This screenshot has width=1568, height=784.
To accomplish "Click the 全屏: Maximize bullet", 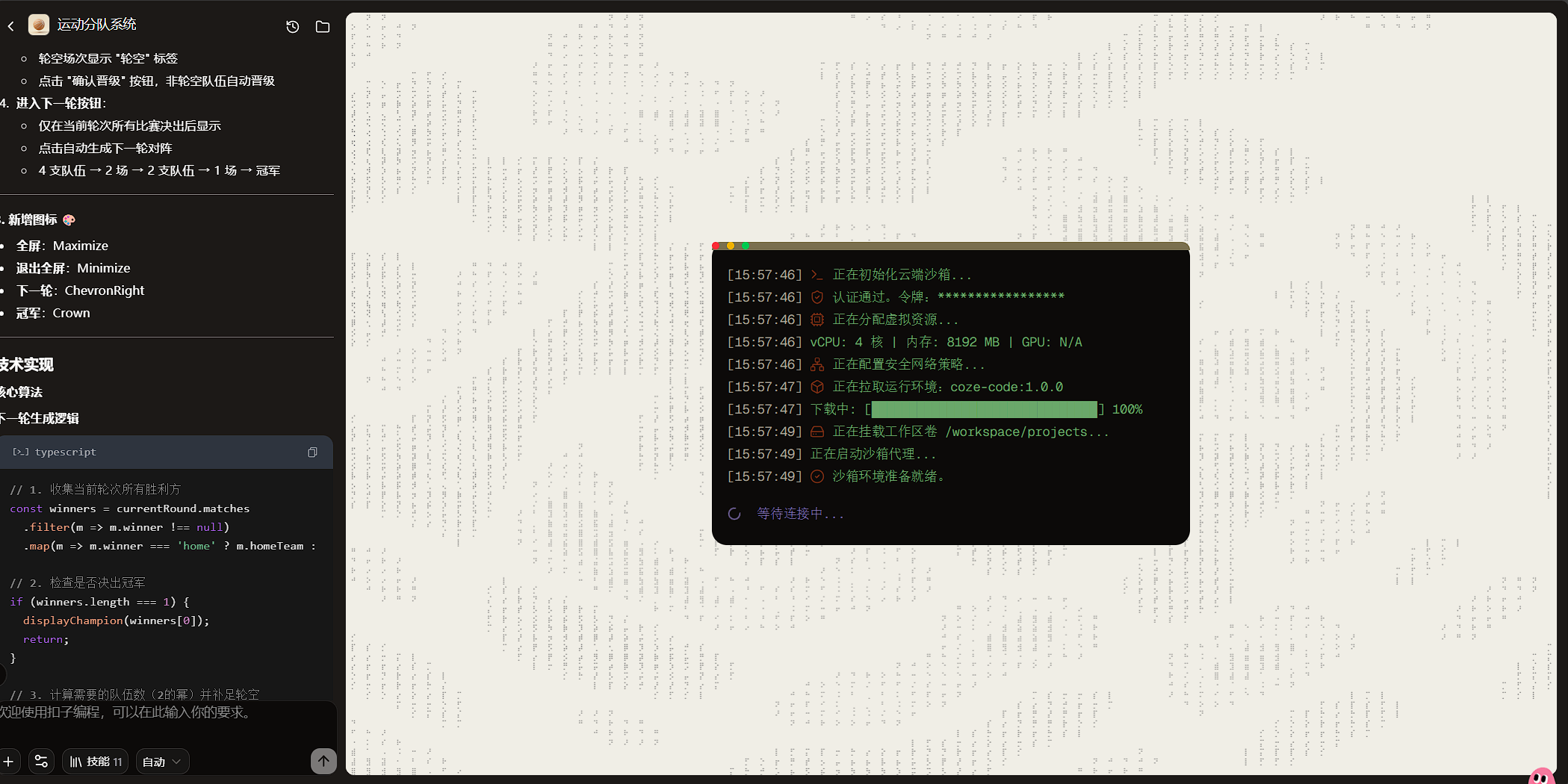I will coord(62,246).
